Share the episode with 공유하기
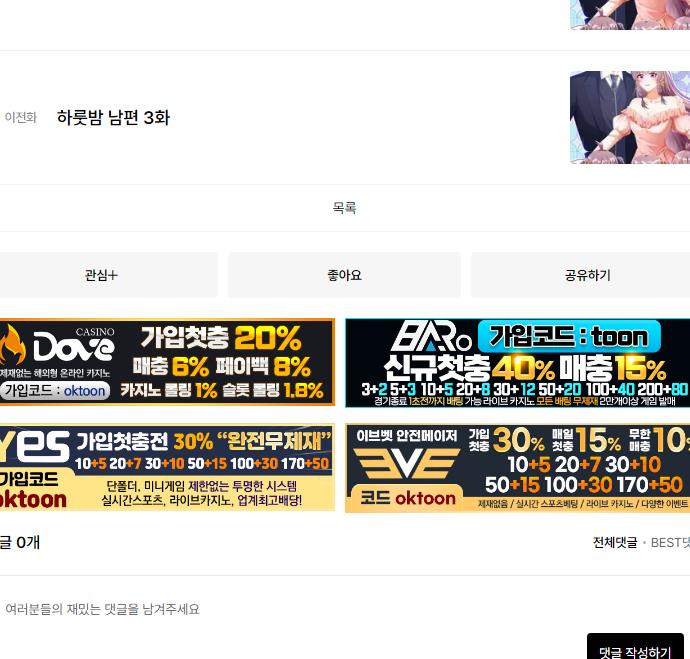 [581, 275]
